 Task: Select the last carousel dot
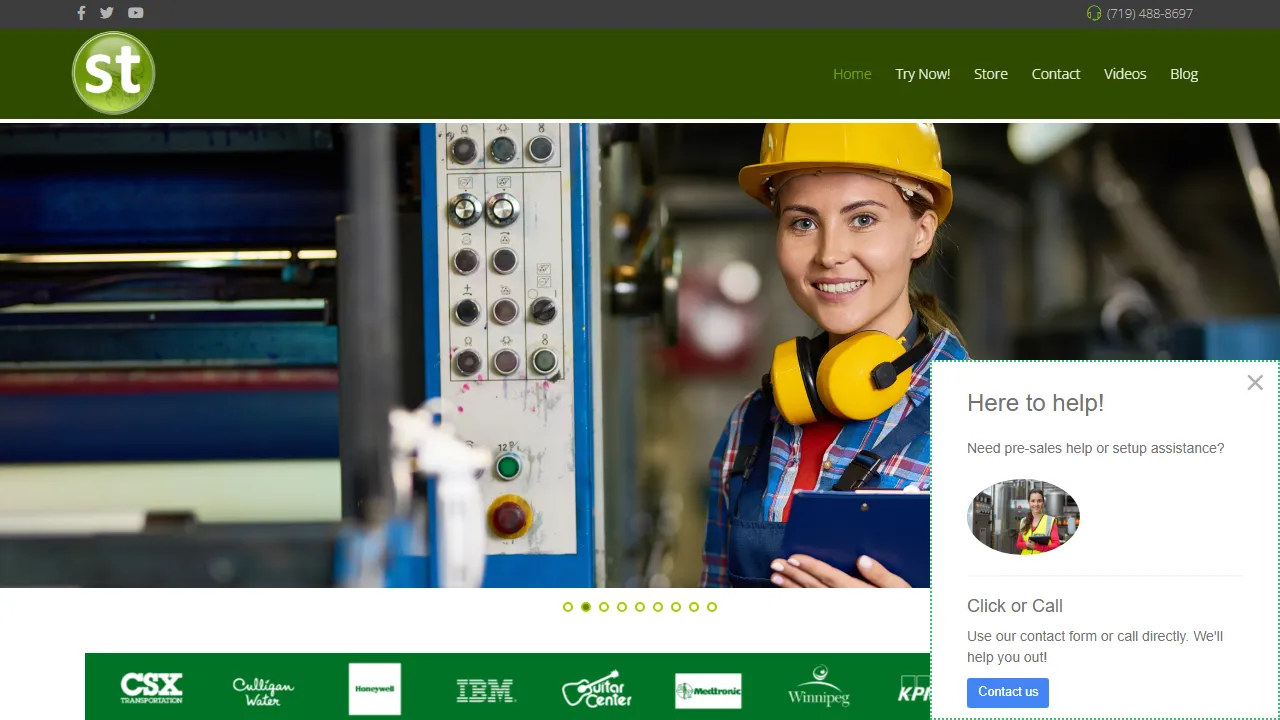tap(711, 606)
